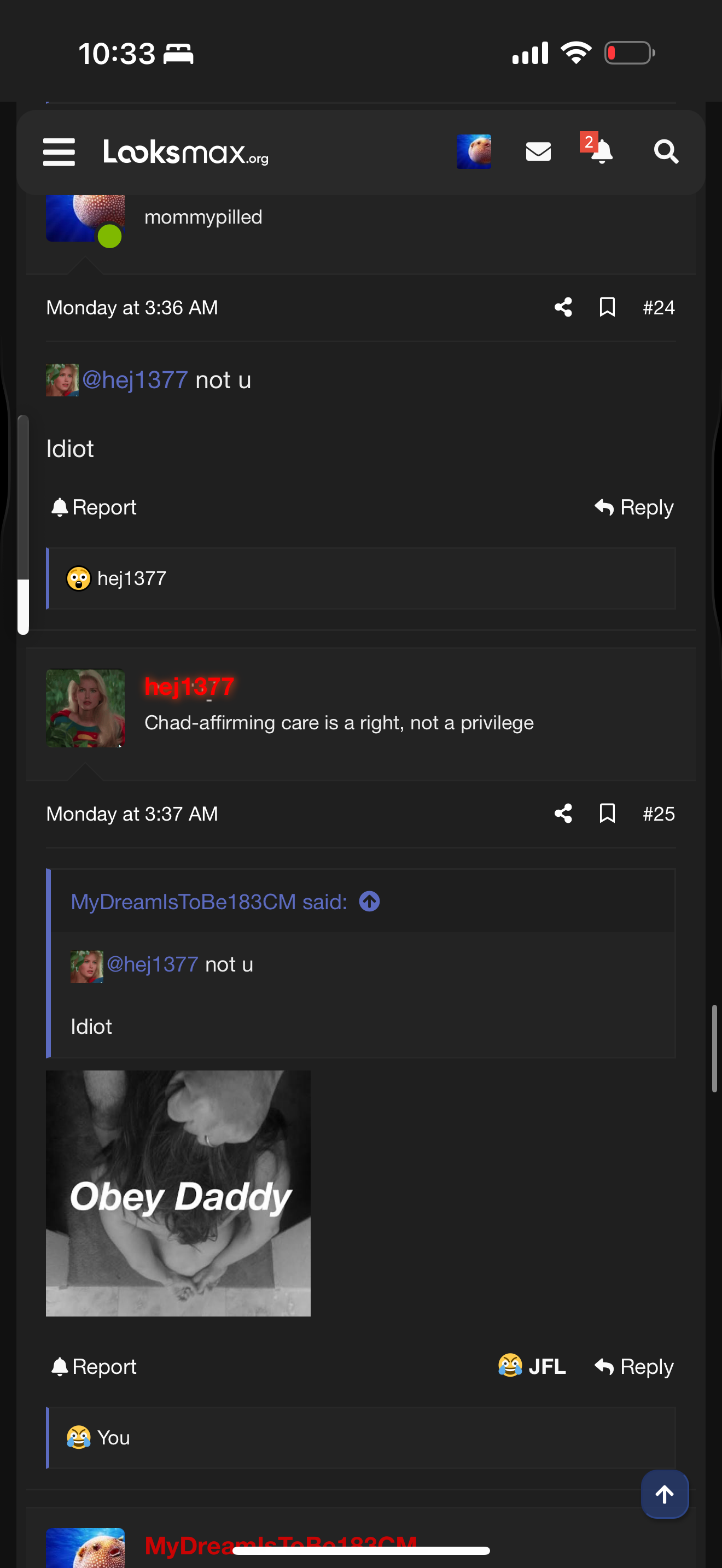Toggle JFL reaction on post #25
Image resolution: width=722 pixels, height=1568 pixels.
(532, 1366)
